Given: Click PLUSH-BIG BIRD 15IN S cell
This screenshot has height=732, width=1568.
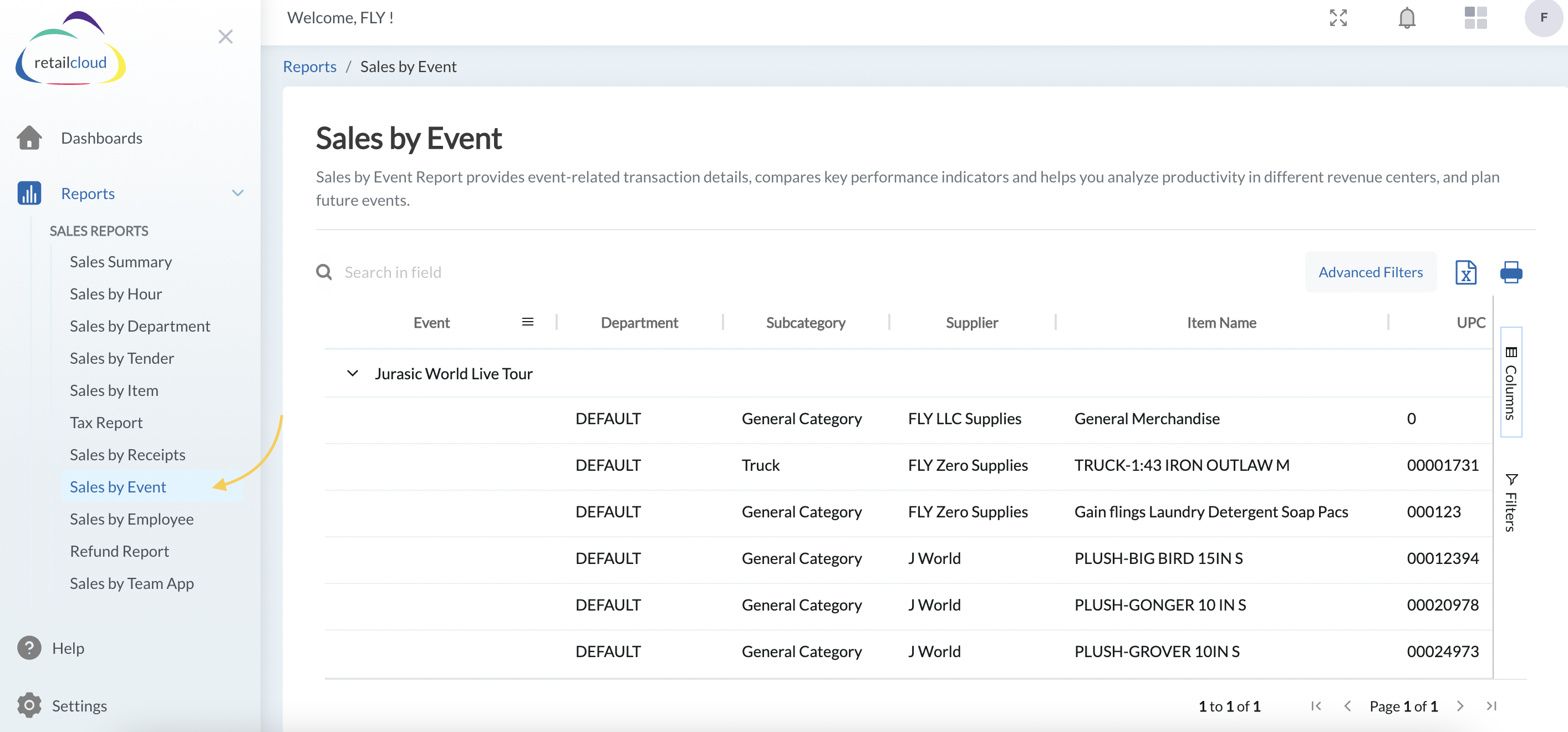Looking at the screenshot, I should point(1158,558).
